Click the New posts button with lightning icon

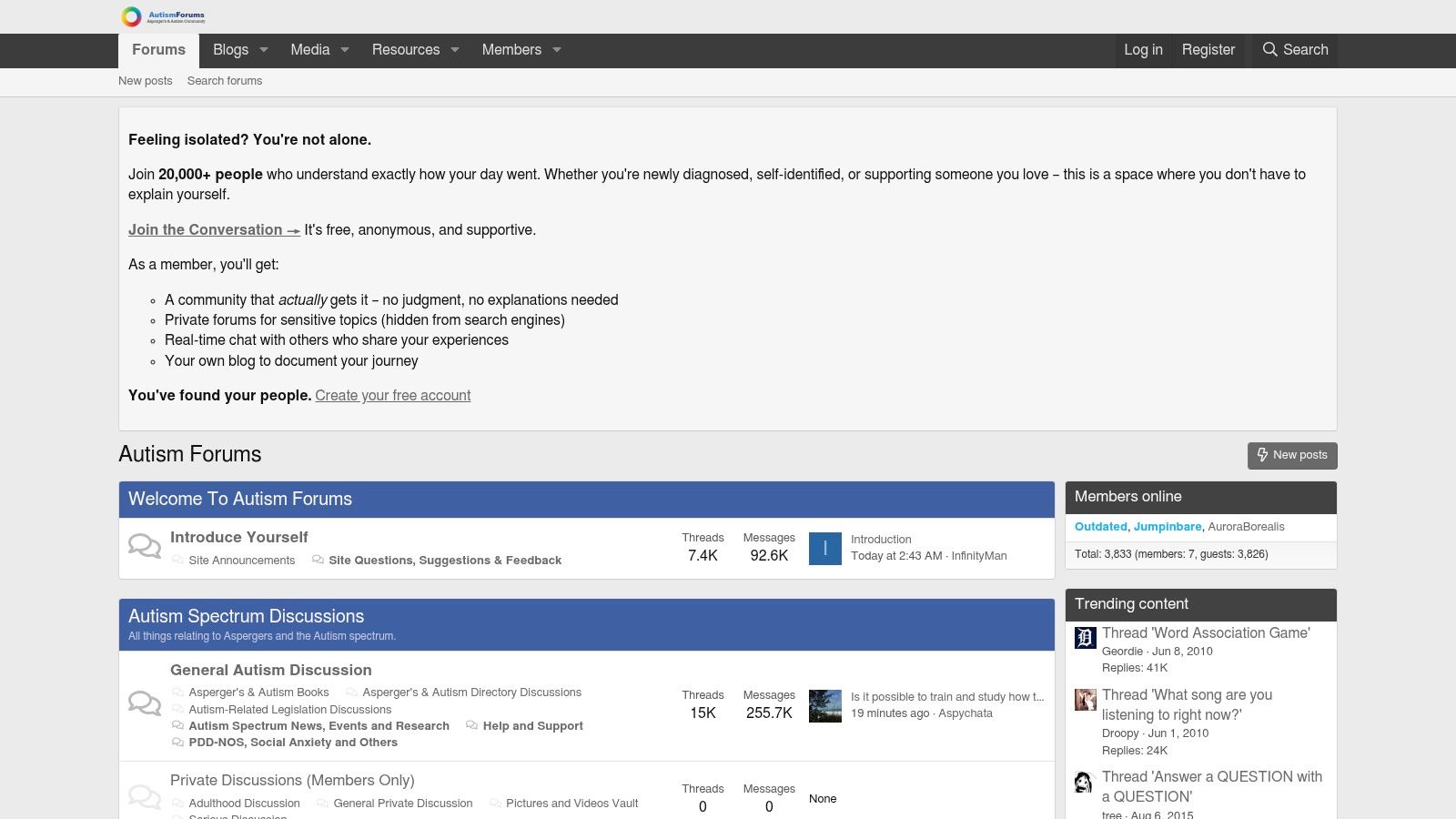pyautogui.click(x=1292, y=455)
